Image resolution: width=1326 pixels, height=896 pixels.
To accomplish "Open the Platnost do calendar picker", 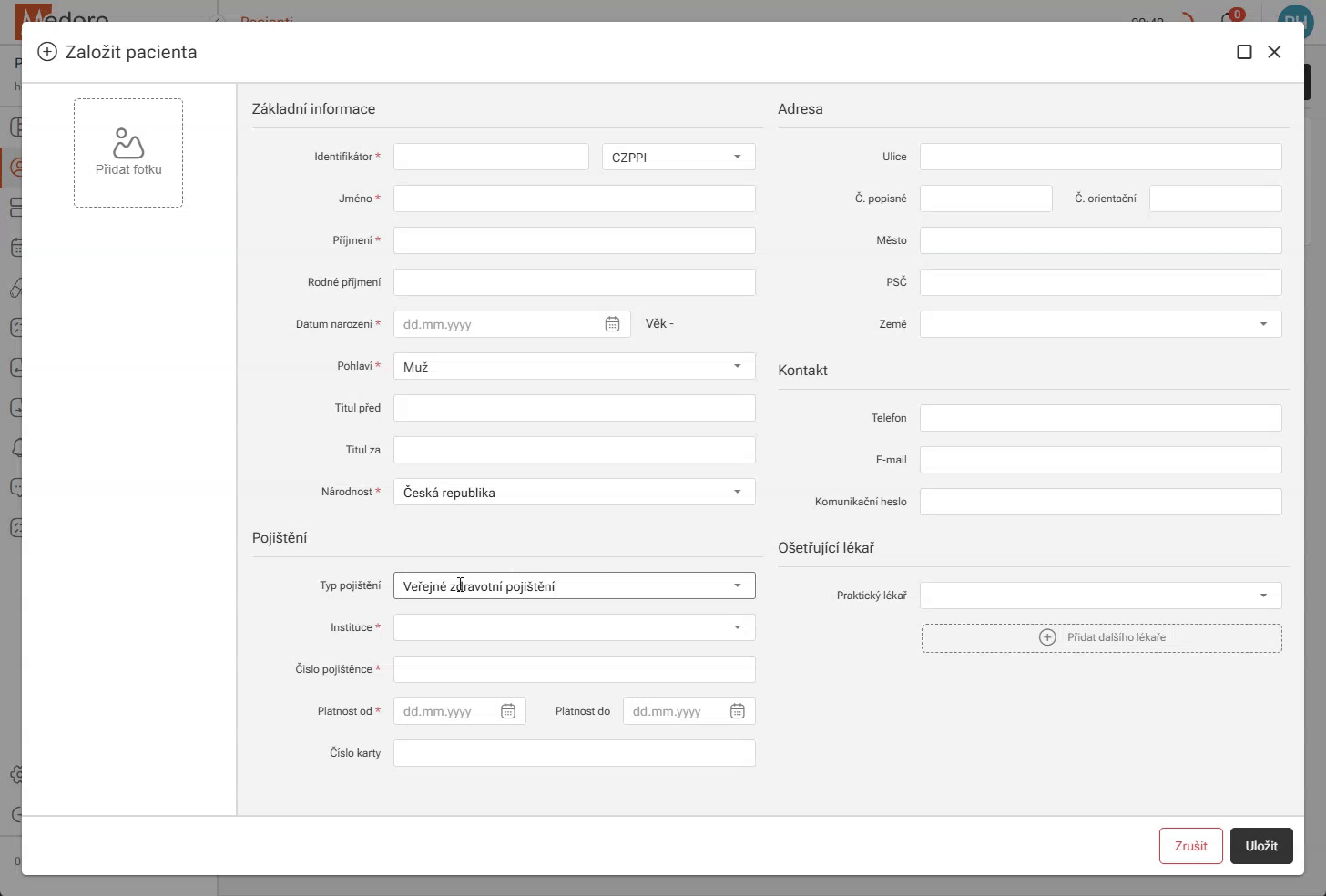I will coord(737,711).
